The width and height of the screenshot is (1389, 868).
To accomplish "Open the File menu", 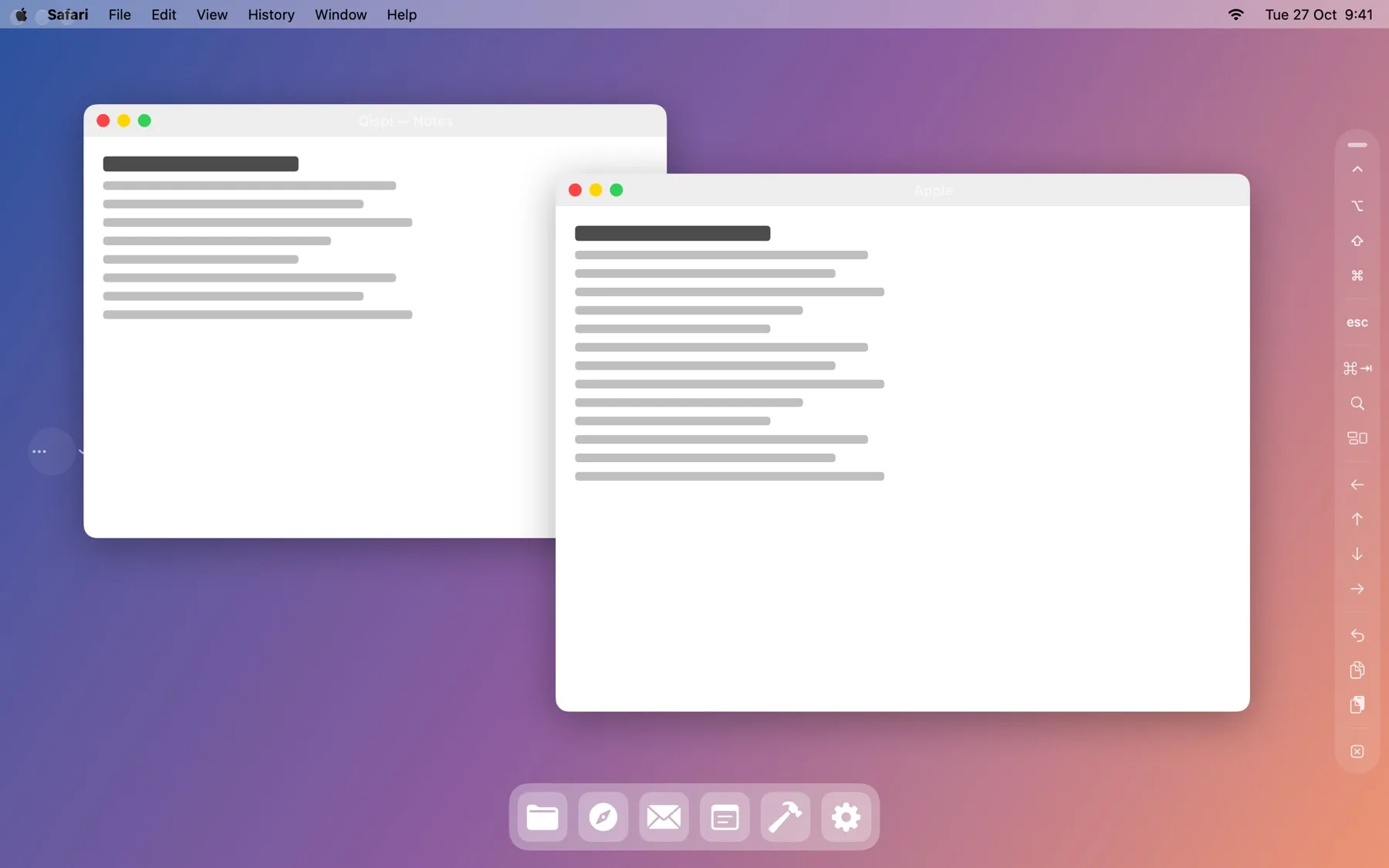I will tap(120, 15).
